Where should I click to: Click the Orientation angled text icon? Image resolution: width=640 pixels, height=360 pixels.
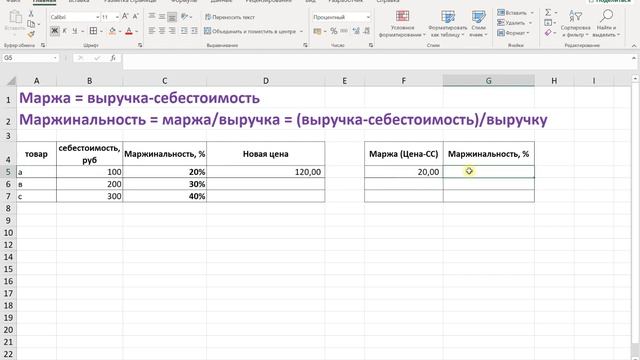pos(184,17)
